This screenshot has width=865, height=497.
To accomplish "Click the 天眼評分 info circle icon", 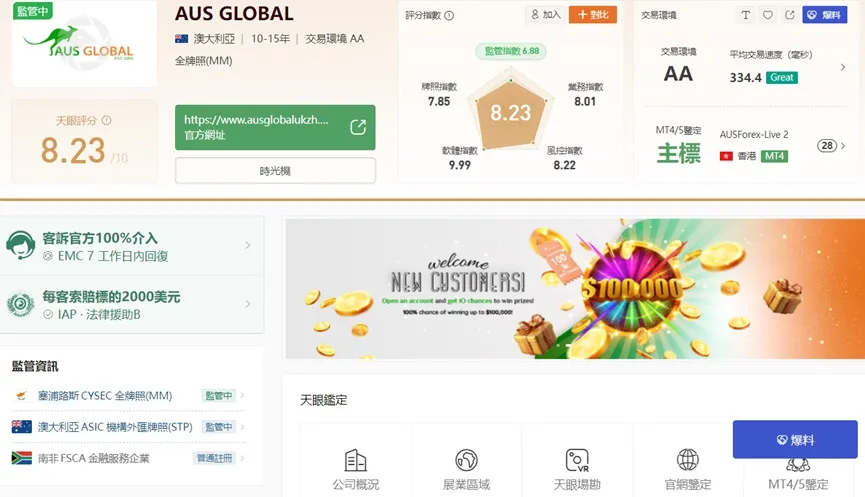I will click(x=106, y=120).
